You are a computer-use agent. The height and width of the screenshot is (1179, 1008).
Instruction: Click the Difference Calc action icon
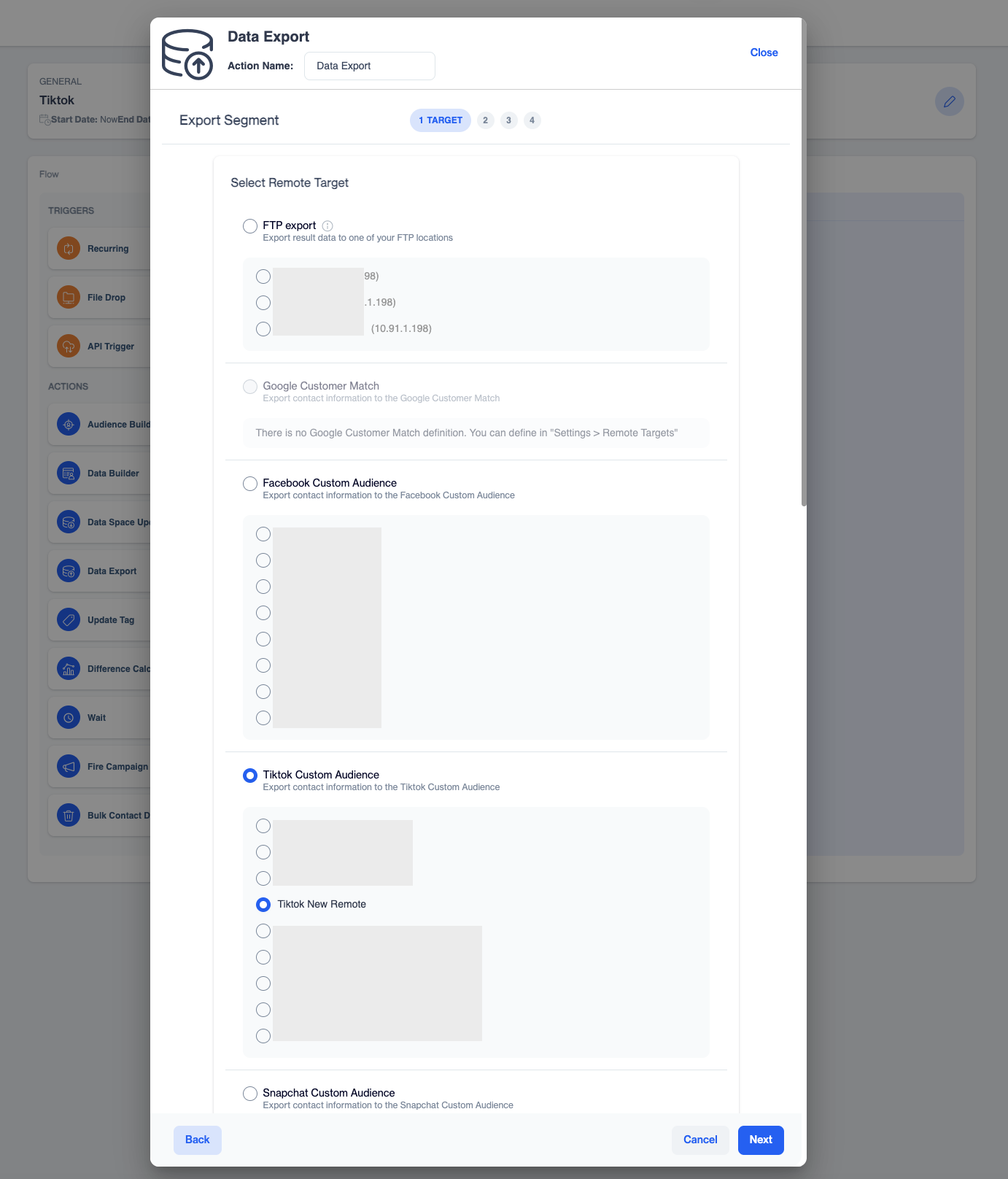[69, 669]
